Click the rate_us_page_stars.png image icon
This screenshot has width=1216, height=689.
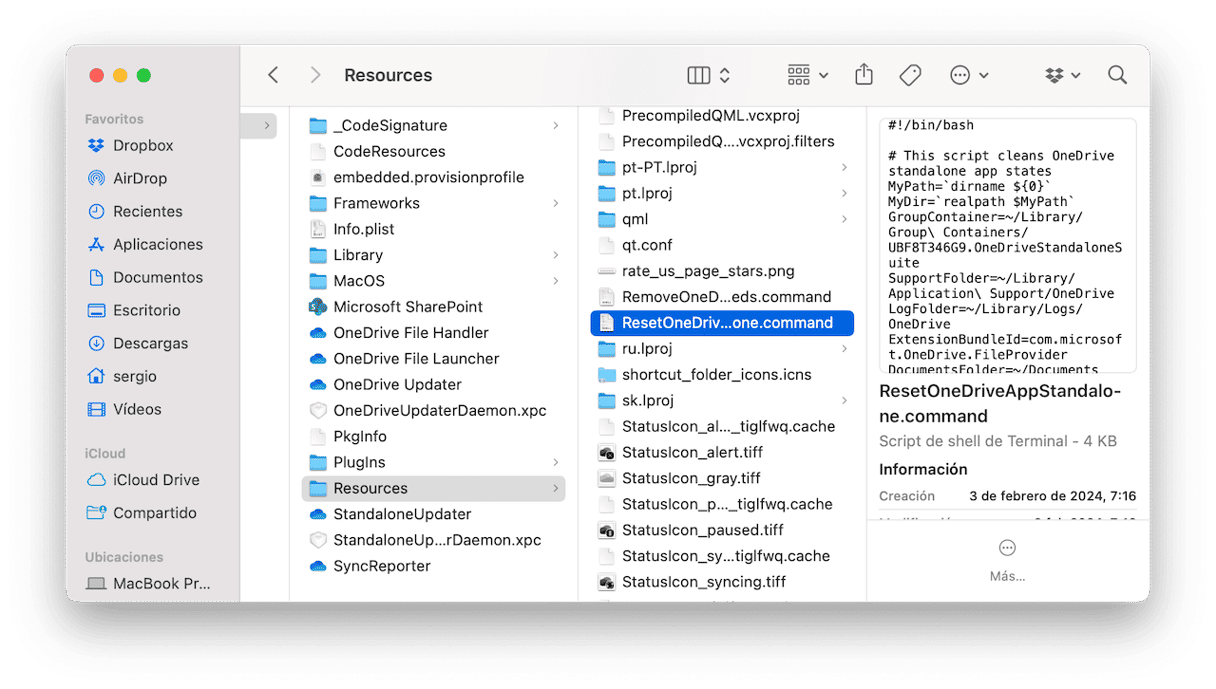tap(606, 271)
